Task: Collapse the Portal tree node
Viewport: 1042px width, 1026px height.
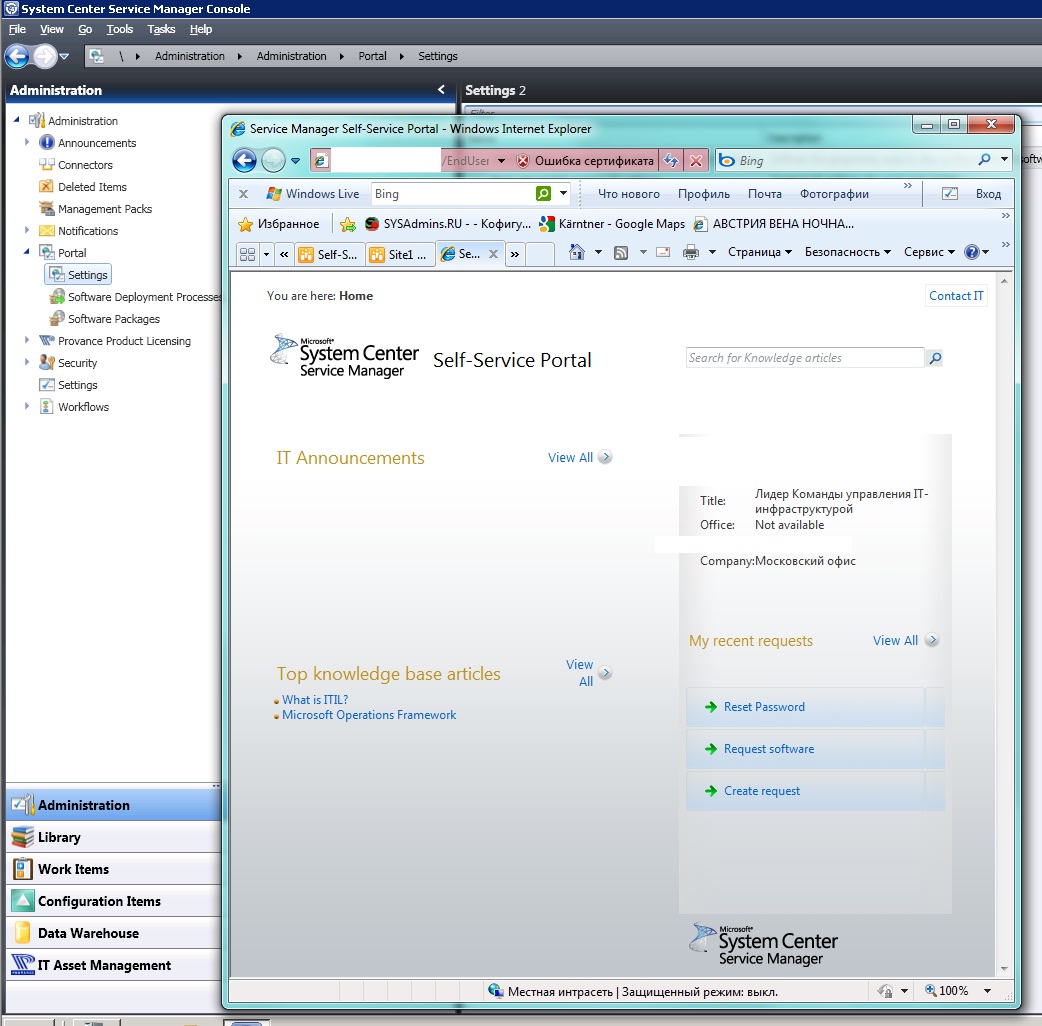Action: 27,252
